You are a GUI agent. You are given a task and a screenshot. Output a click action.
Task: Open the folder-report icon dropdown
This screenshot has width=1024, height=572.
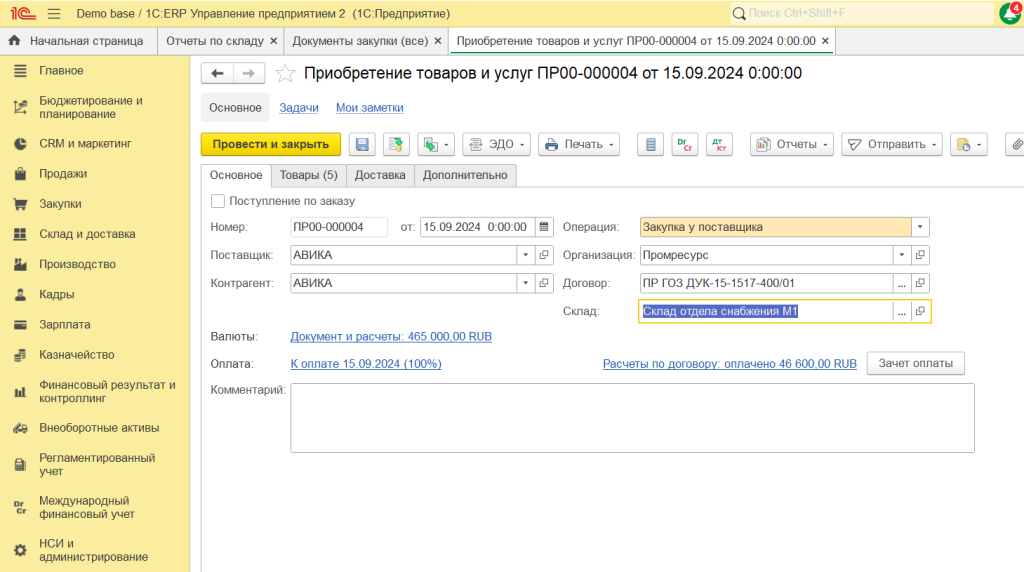click(969, 144)
